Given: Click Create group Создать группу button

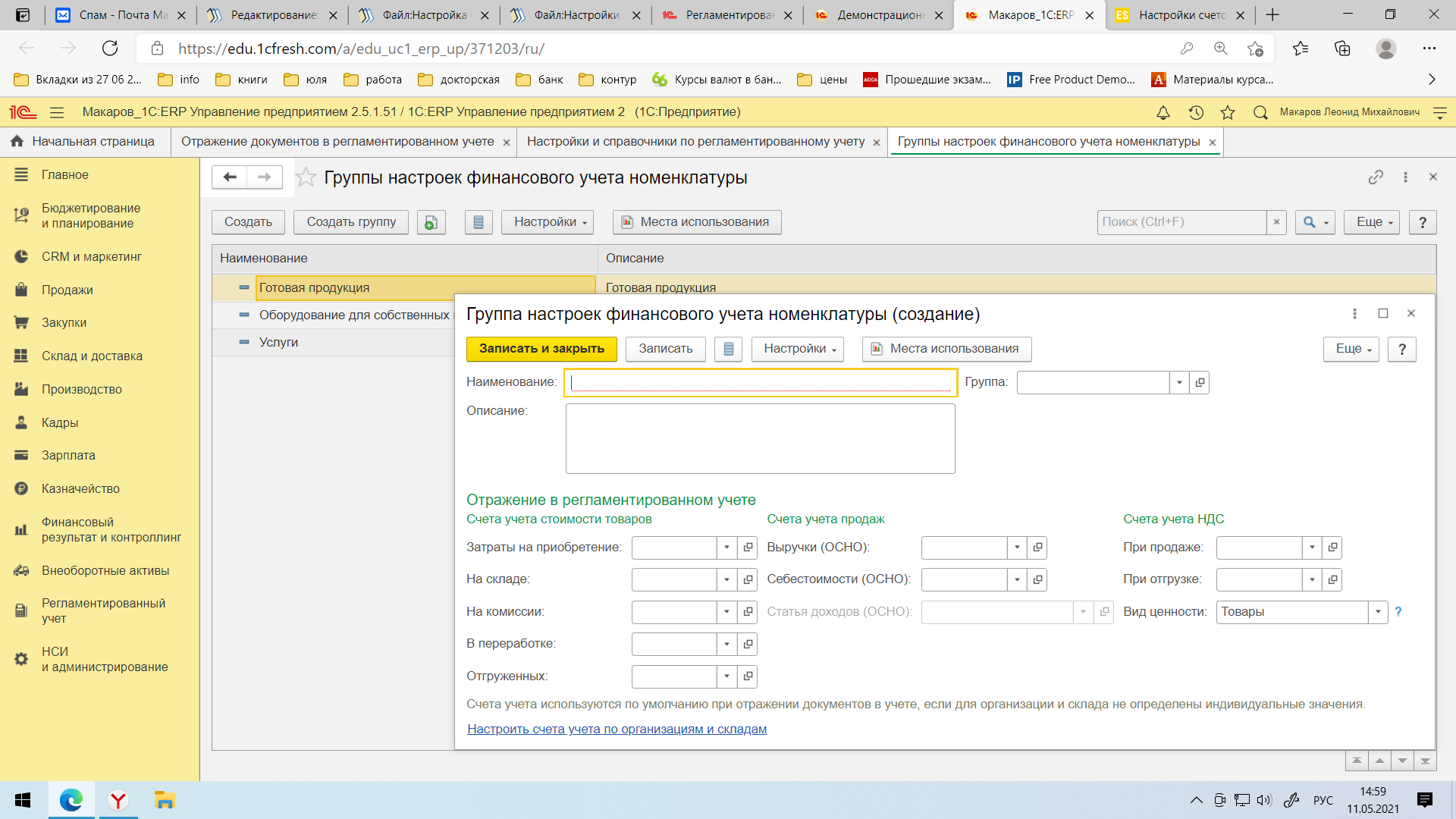Looking at the screenshot, I should pyautogui.click(x=352, y=222).
